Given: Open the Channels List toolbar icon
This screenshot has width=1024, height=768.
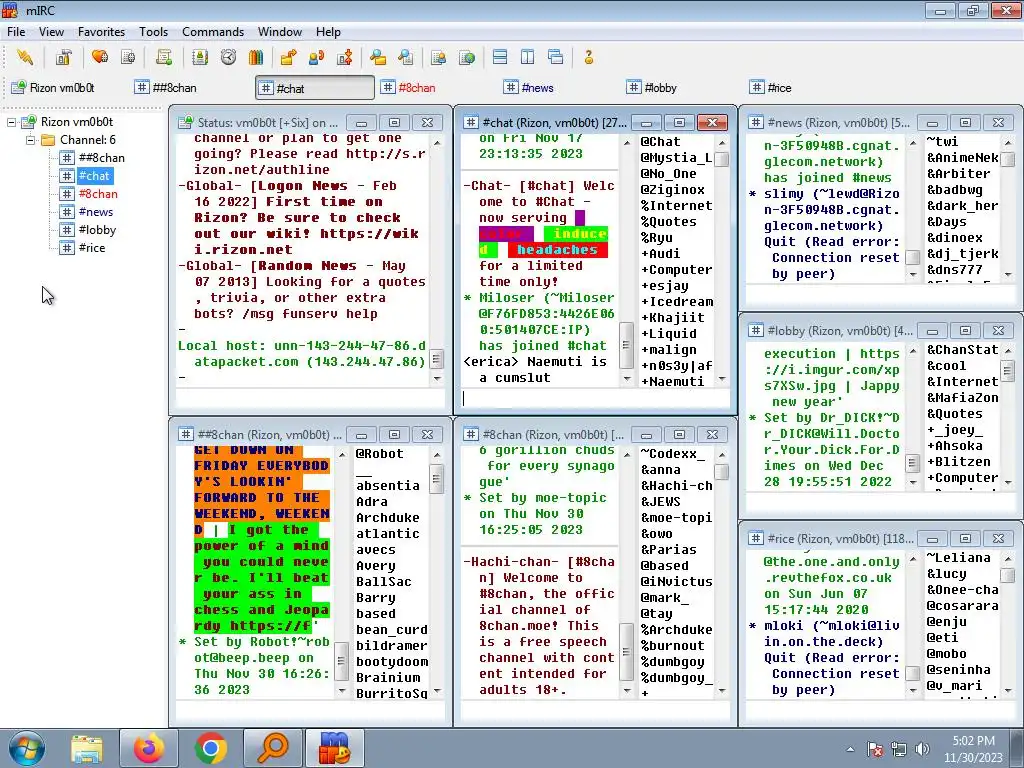Looking at the screenshot, I should (x=128, y=57).
